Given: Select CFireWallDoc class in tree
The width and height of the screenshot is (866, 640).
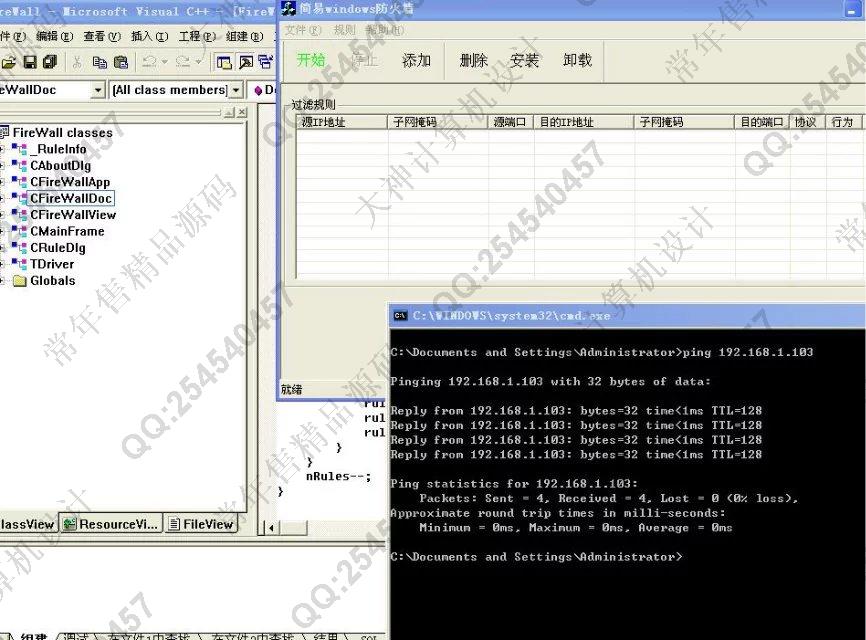Looking at the screenshot, I should (71, 198).
